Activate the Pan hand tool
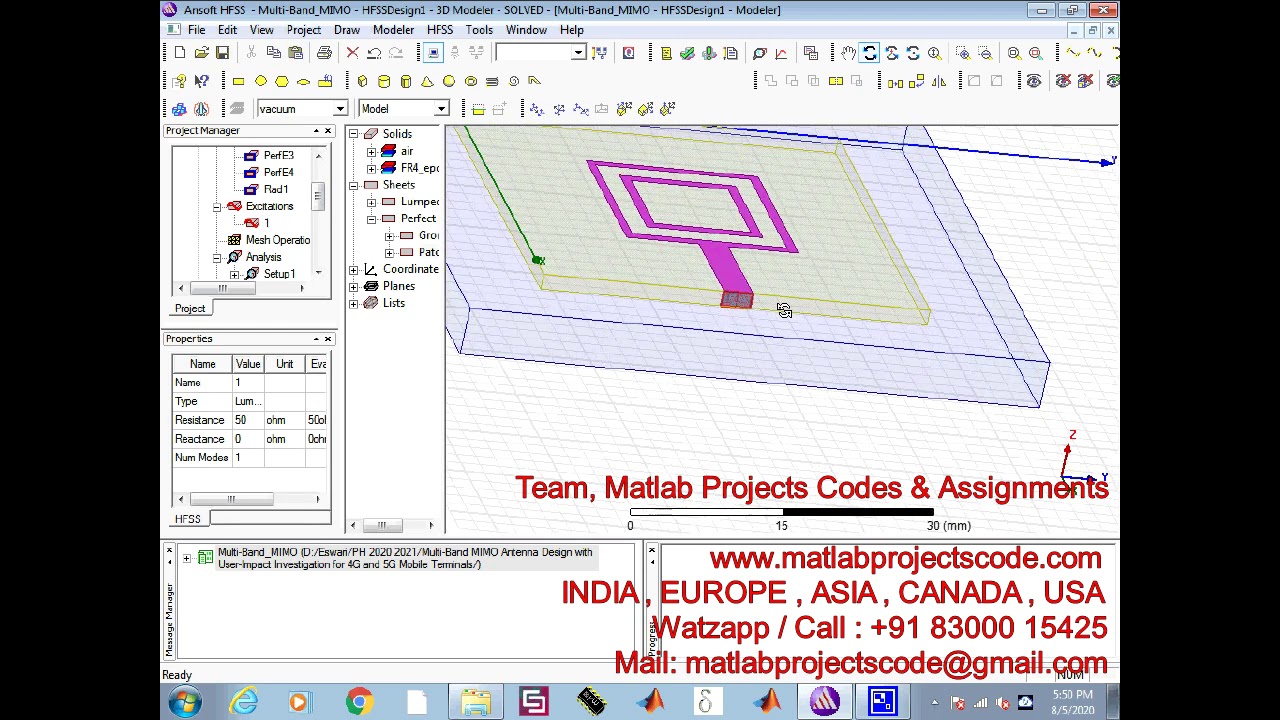 coord(848,53)
